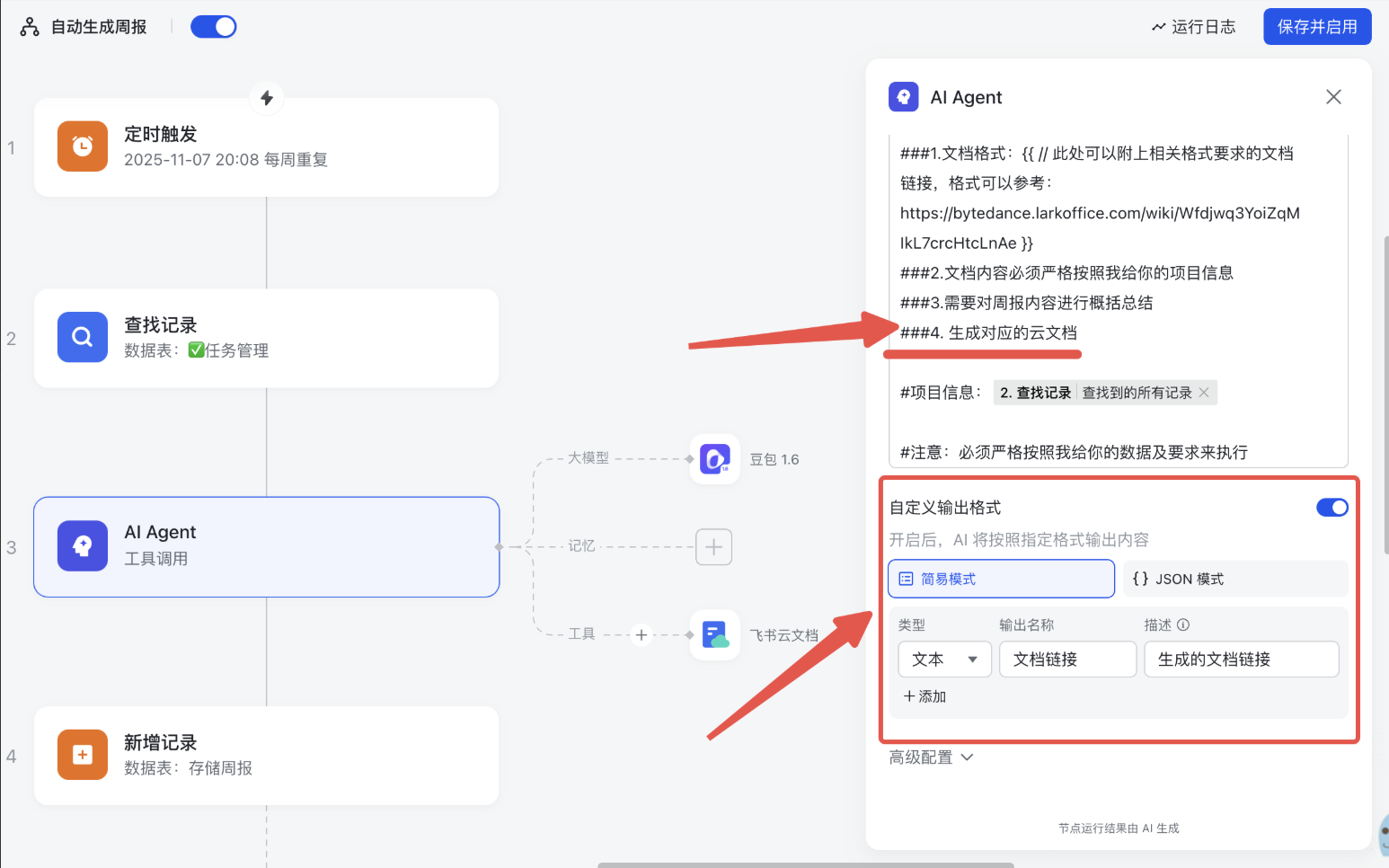Image resolution: width=1389 pixels, height=868 pixels.
Task: Open the 豆包 1.6 model icon
Action: pos(715,459)
